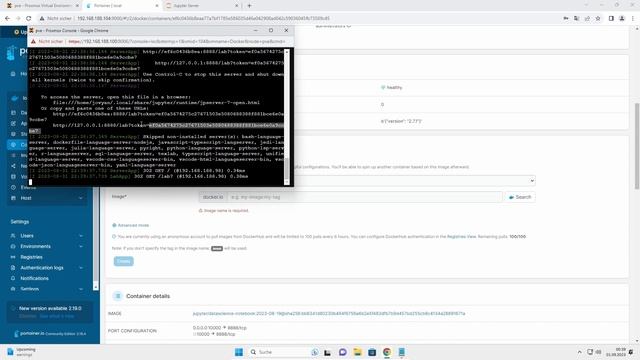Expand the Authentication logs submenu chevron
The width and height of the screenshot is (640, 360).
pyautogui.click(x=81, y=268)
